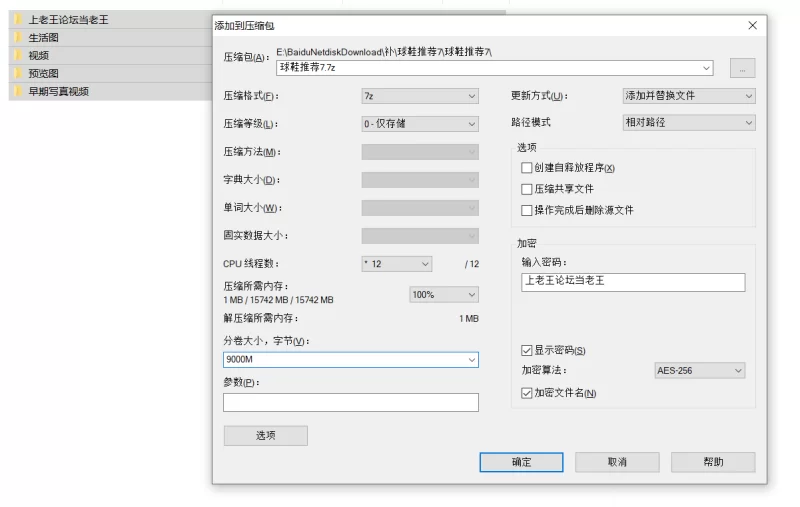Select the 视频 folder name
The height and width of the screenshot is (507, 800).
(x=38, y=56)
